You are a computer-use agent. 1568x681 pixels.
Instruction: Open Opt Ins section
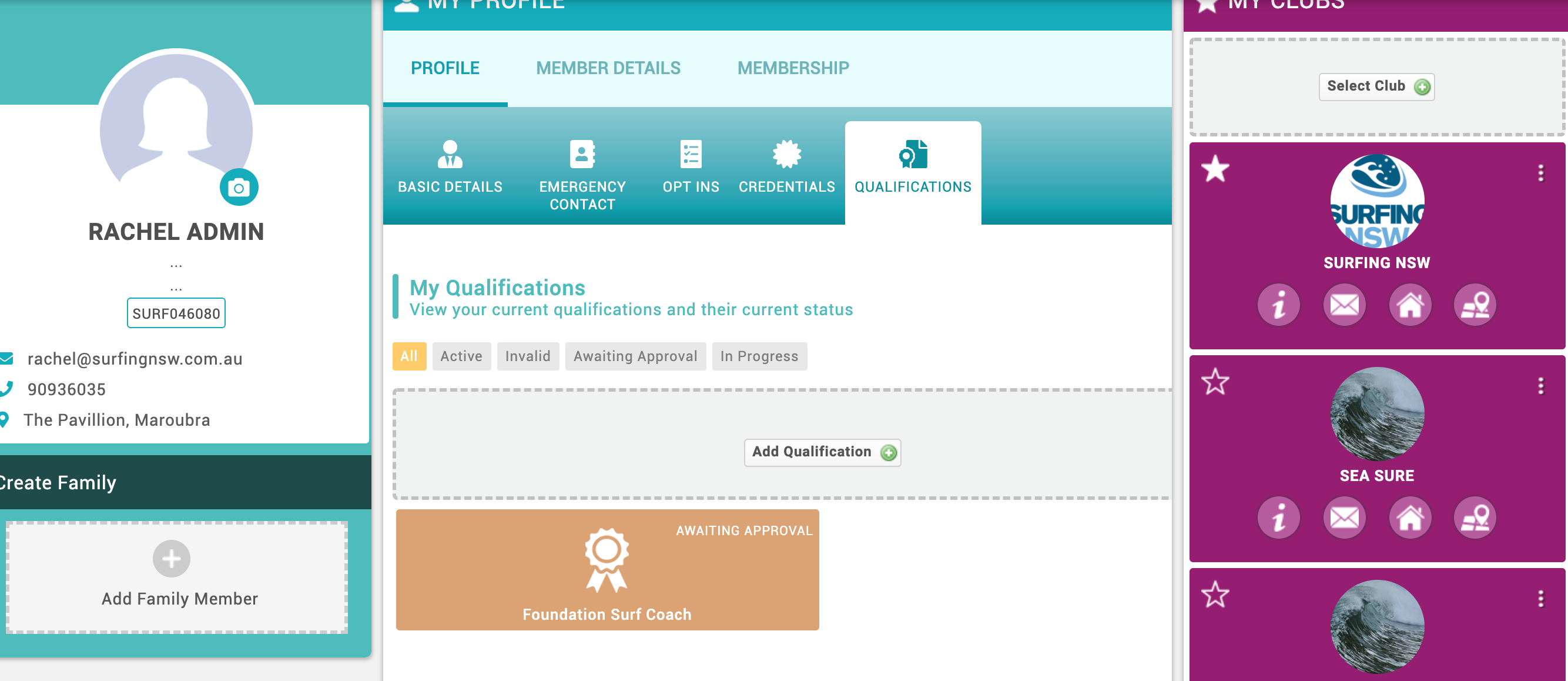(x=690, y=168)
